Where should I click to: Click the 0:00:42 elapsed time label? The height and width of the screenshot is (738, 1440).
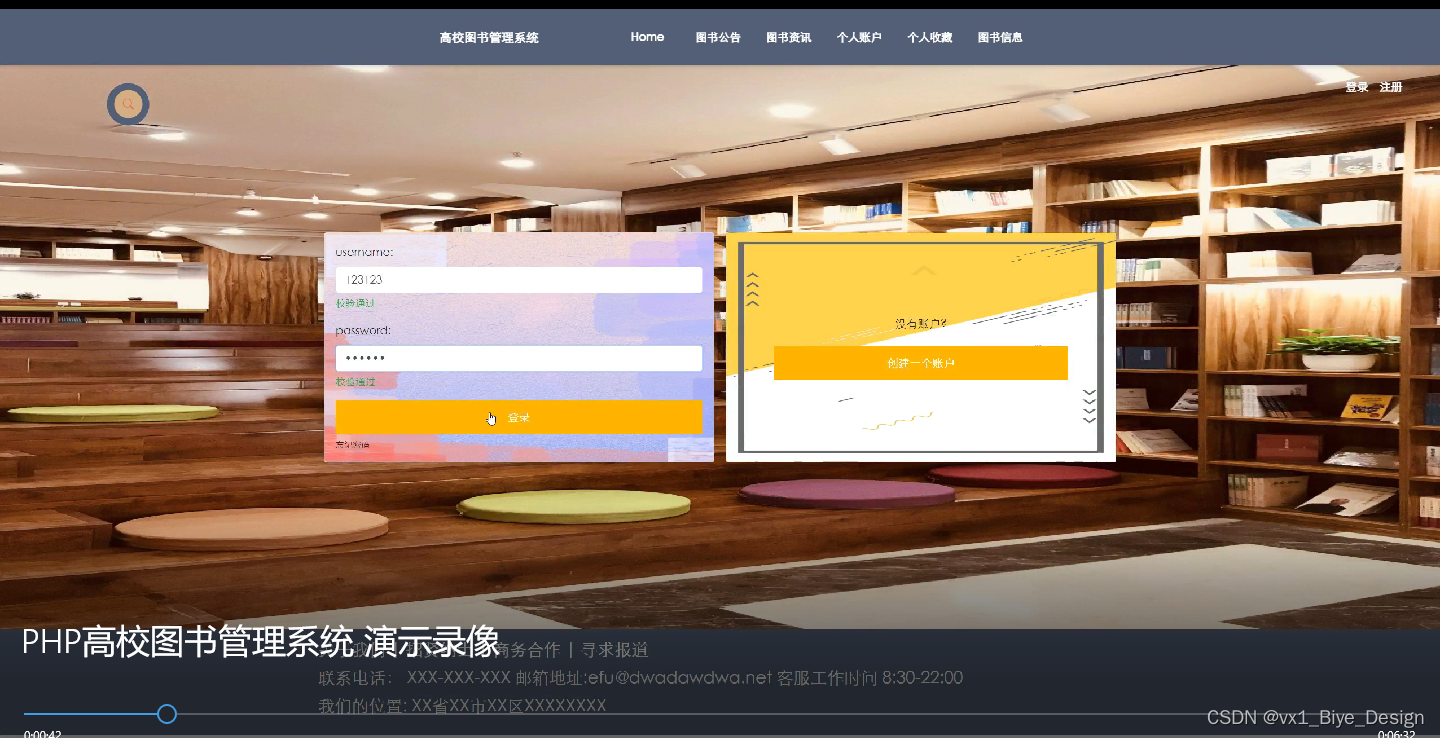pyautogui.click(x=43, y=734)
